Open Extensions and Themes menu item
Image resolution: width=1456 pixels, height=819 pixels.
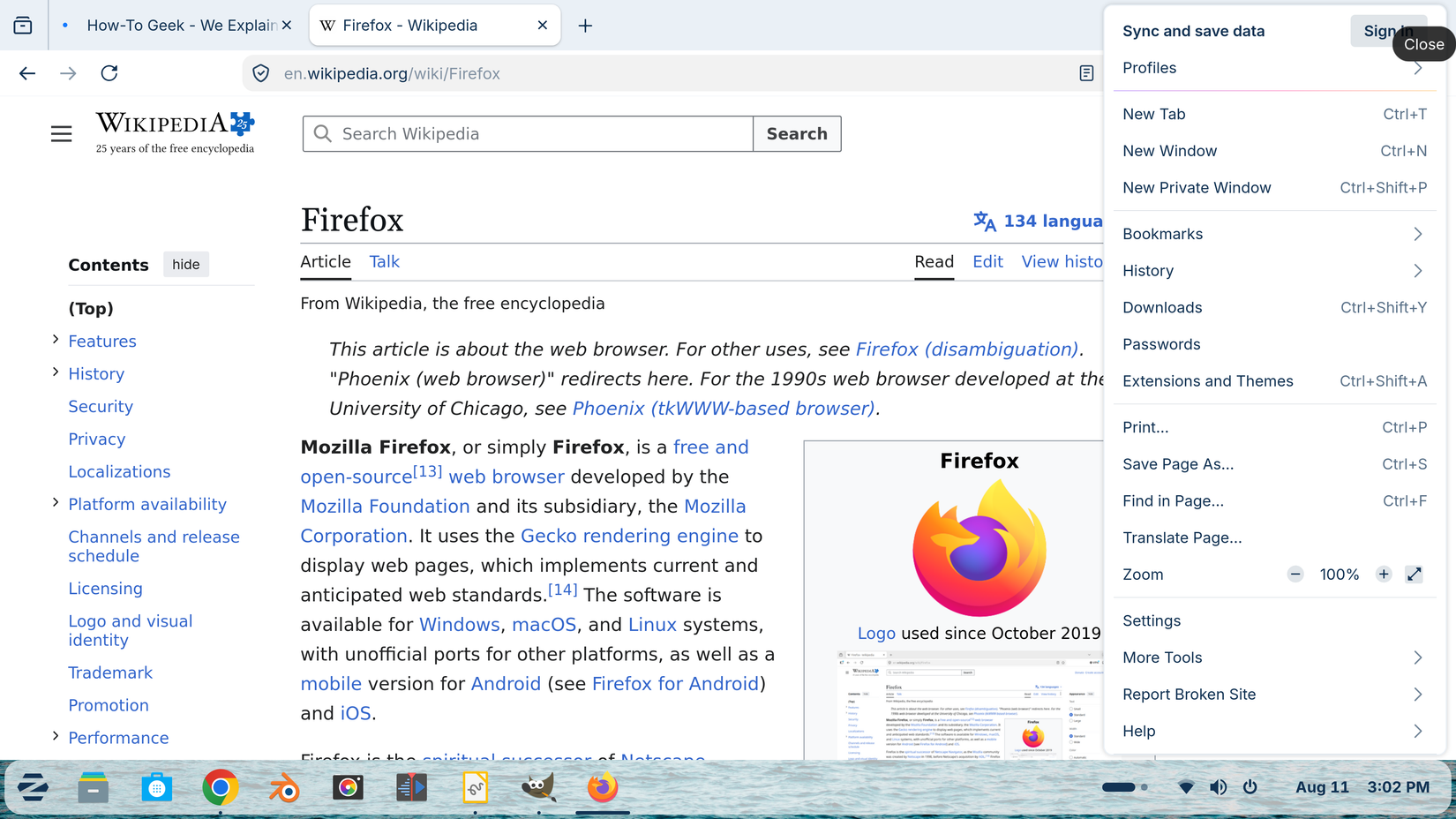click(x=1274, y=381)
